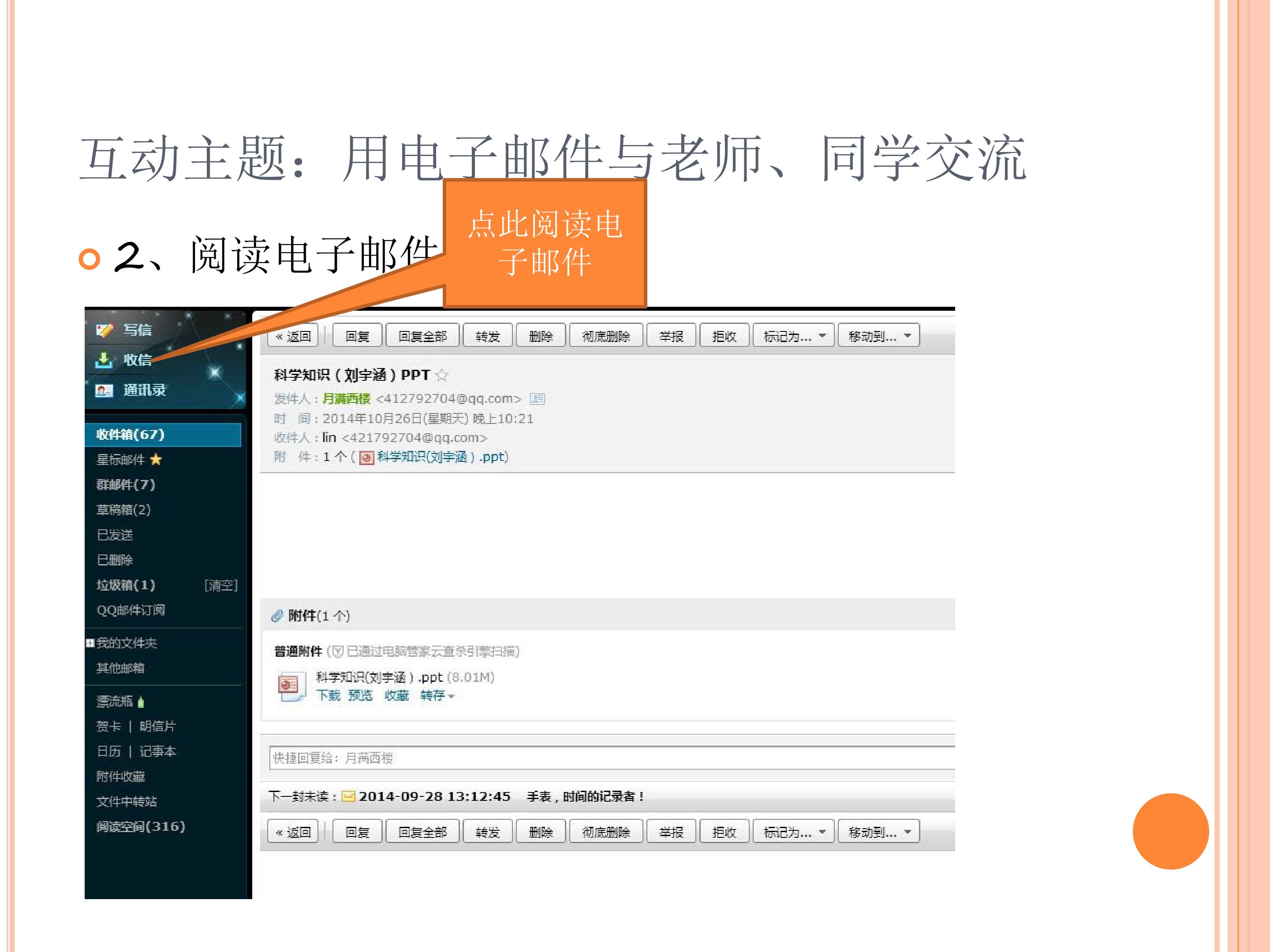
Task: Click the receive mail download icon
Action: [x=103, y=360]
